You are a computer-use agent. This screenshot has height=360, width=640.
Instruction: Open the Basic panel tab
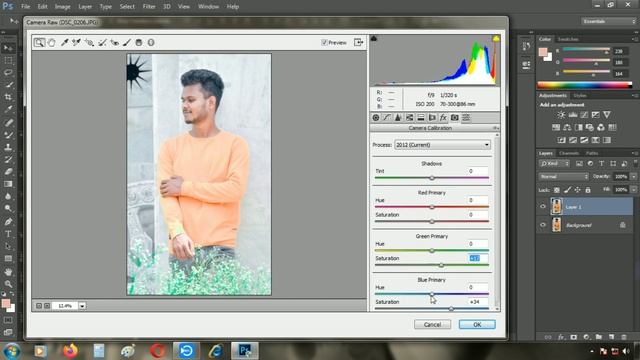pos(376,118)
